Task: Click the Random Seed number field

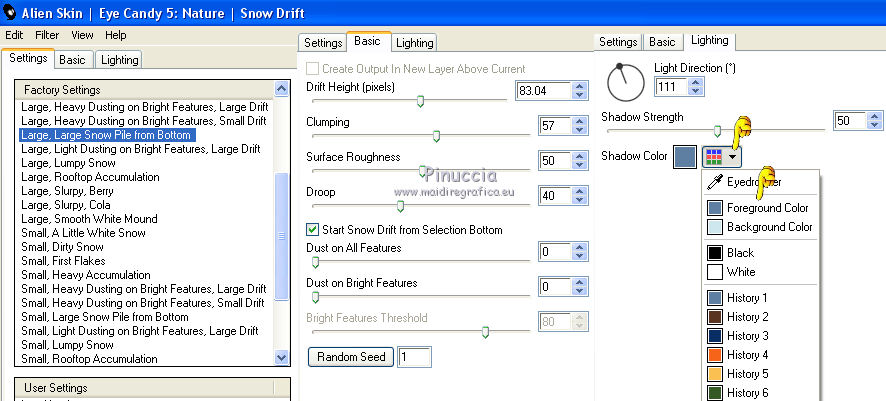Action: pyautogui.click(x=414, y=357)
